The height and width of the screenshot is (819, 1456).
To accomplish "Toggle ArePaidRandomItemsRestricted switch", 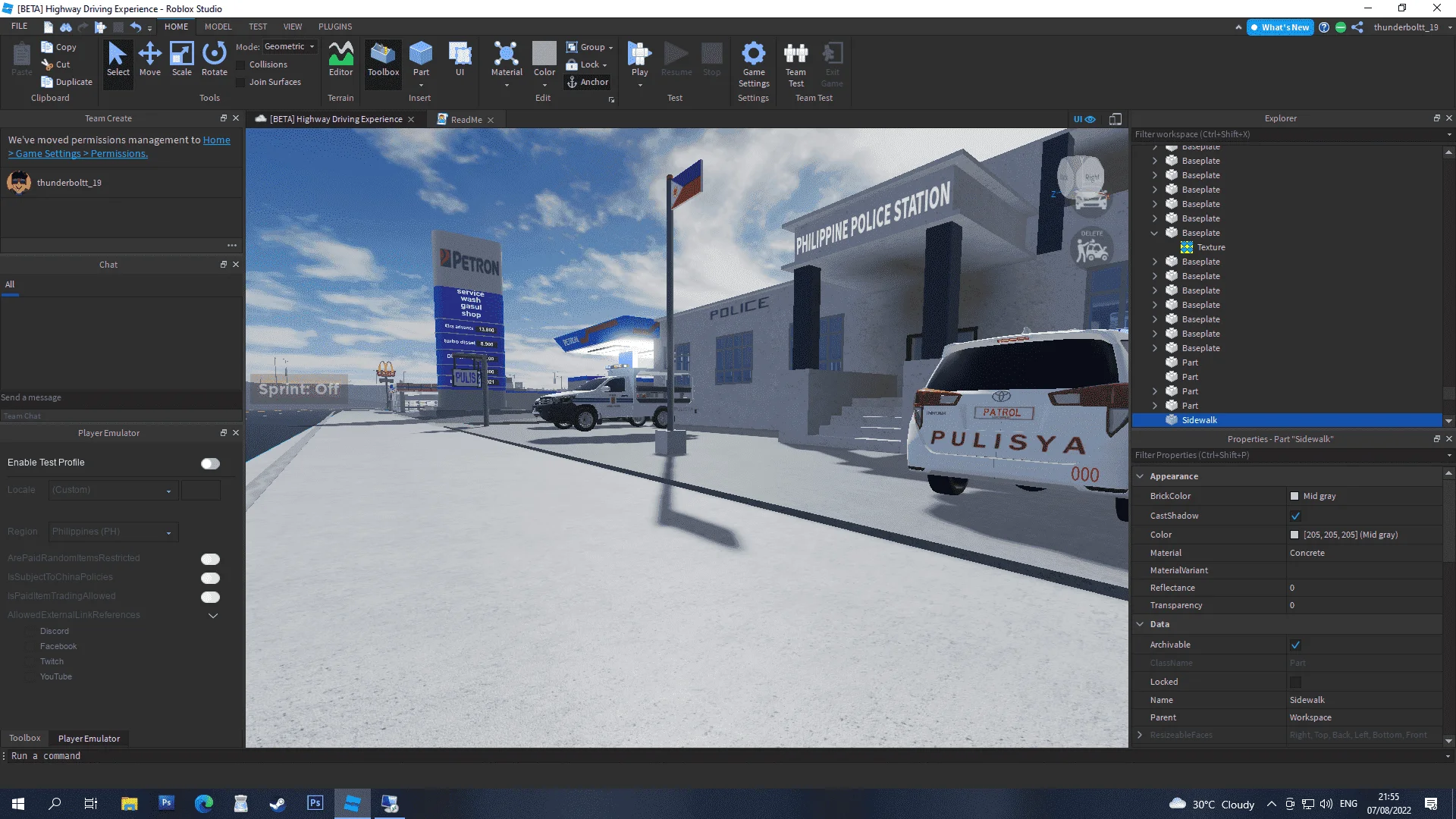I will click(x=210, y=559).
